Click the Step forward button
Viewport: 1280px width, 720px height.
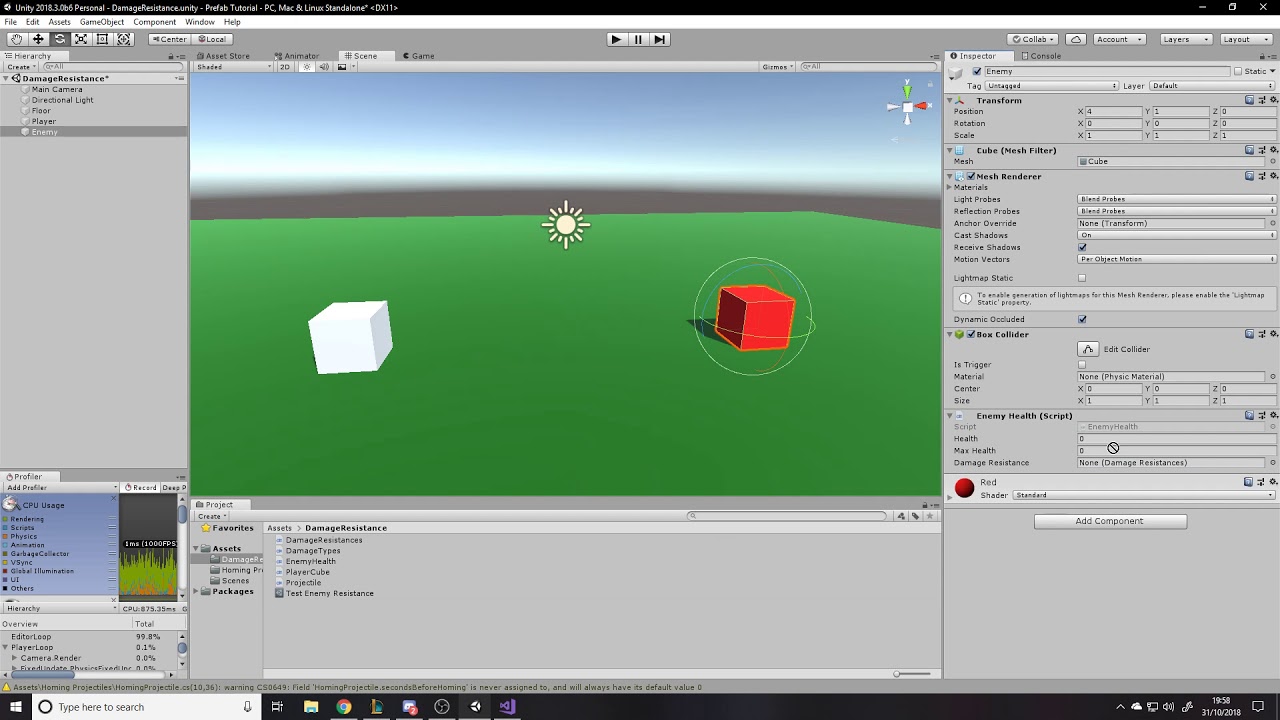tap(659, 39)
